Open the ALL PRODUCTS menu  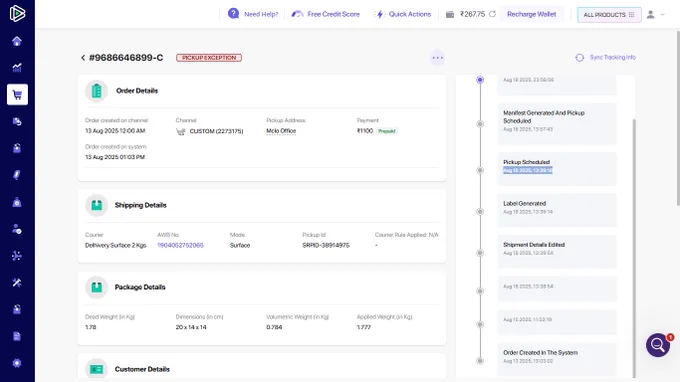pyautogui.click(x=609, y=15)
